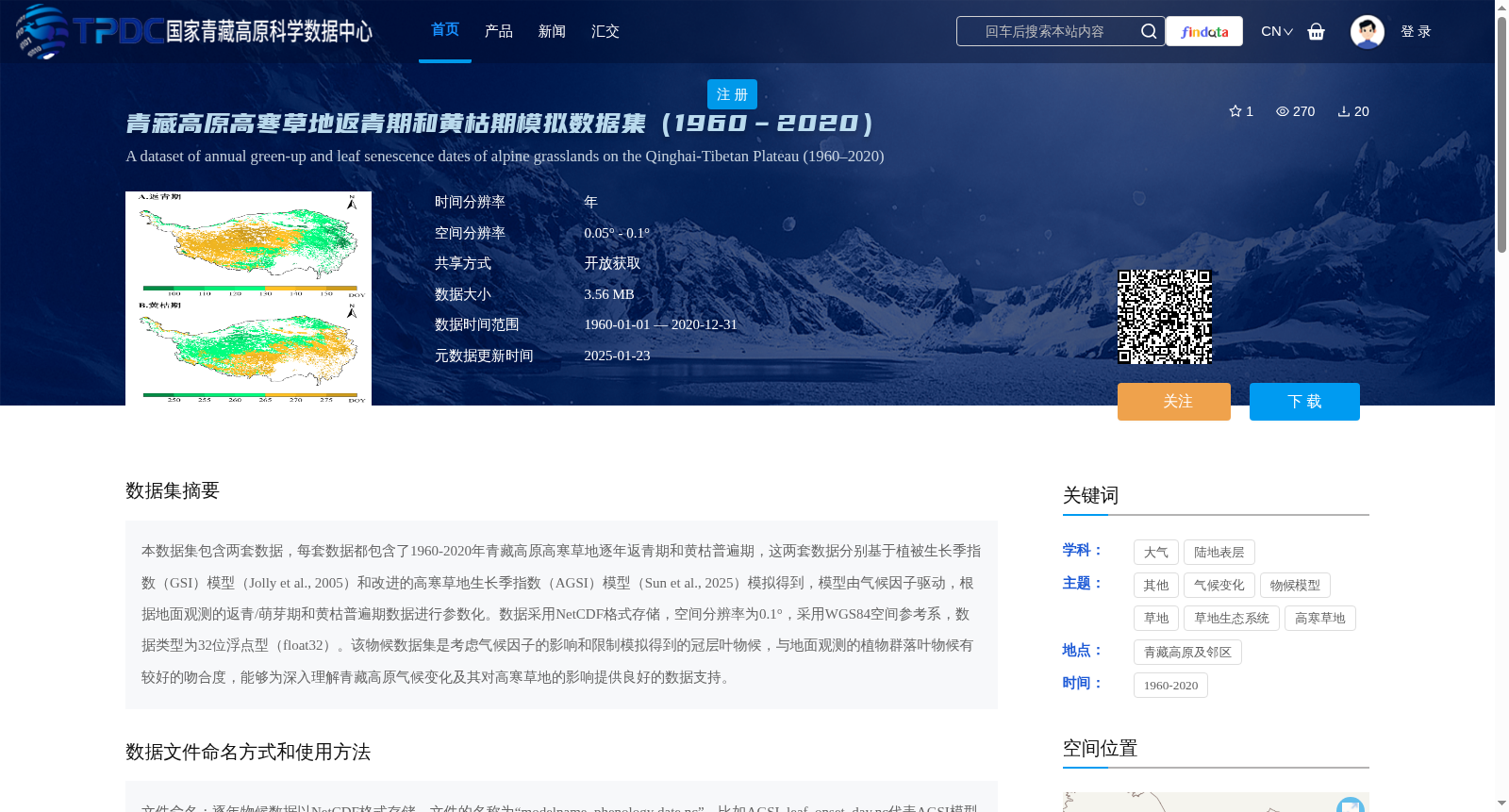This screenshot has width=1509, height=812.
Task: Click the 学科： keyword label
Action: point(1083,550)
